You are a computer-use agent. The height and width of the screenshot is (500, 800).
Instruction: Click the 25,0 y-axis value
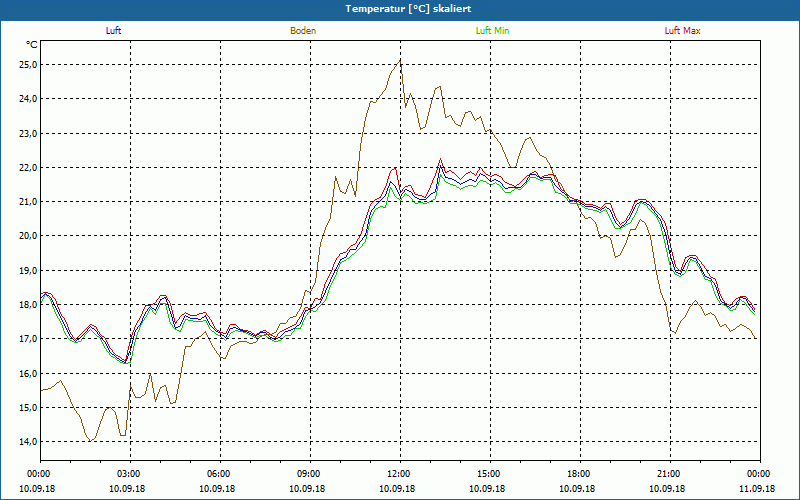click(x=28, y=65)
